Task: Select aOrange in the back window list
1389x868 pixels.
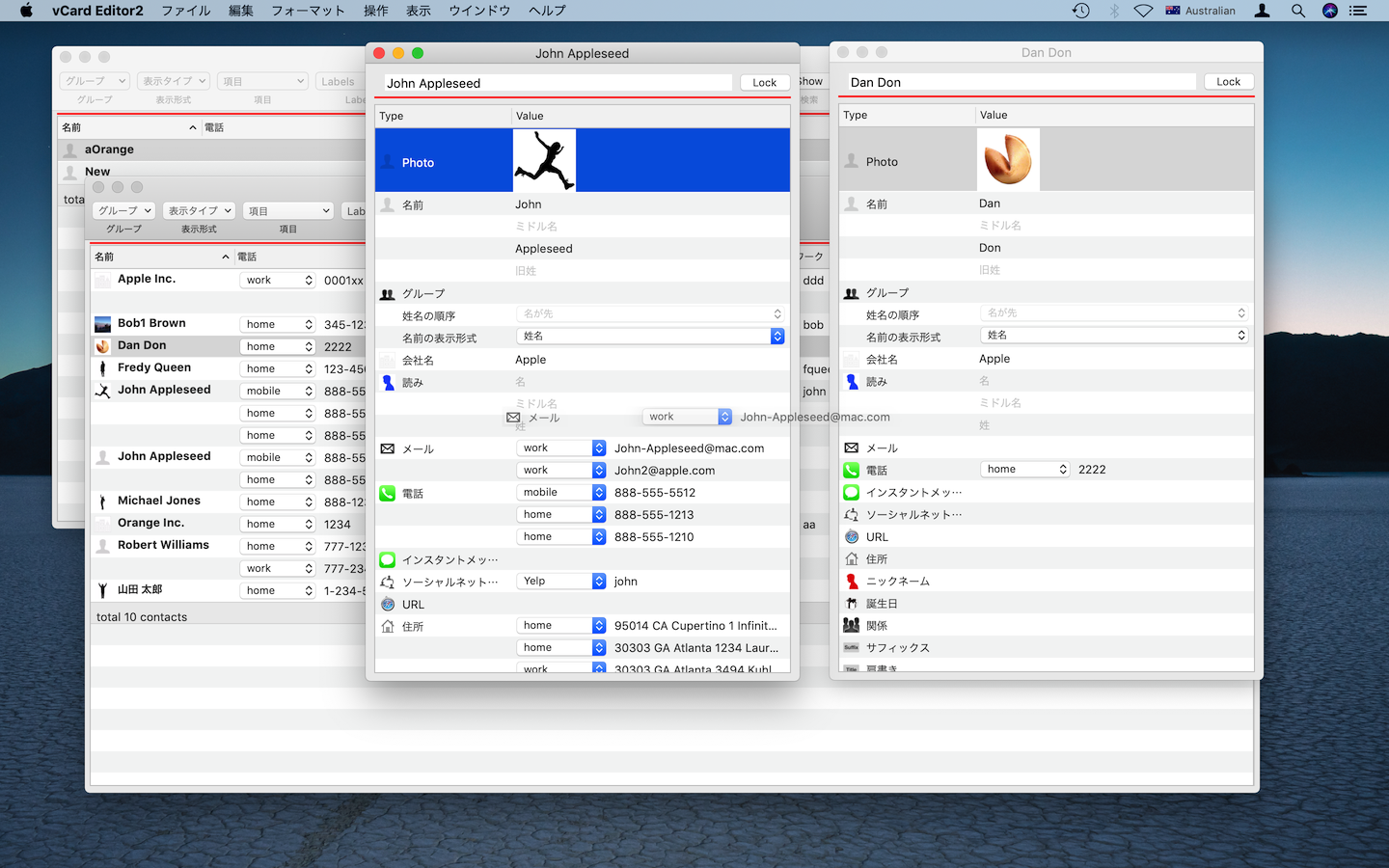Action: pyautogui.click(x=109, y=149)
